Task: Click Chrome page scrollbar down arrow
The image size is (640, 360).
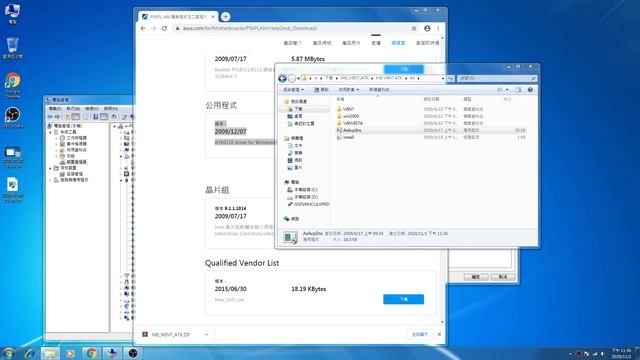Action: click(x=442, y=322)
